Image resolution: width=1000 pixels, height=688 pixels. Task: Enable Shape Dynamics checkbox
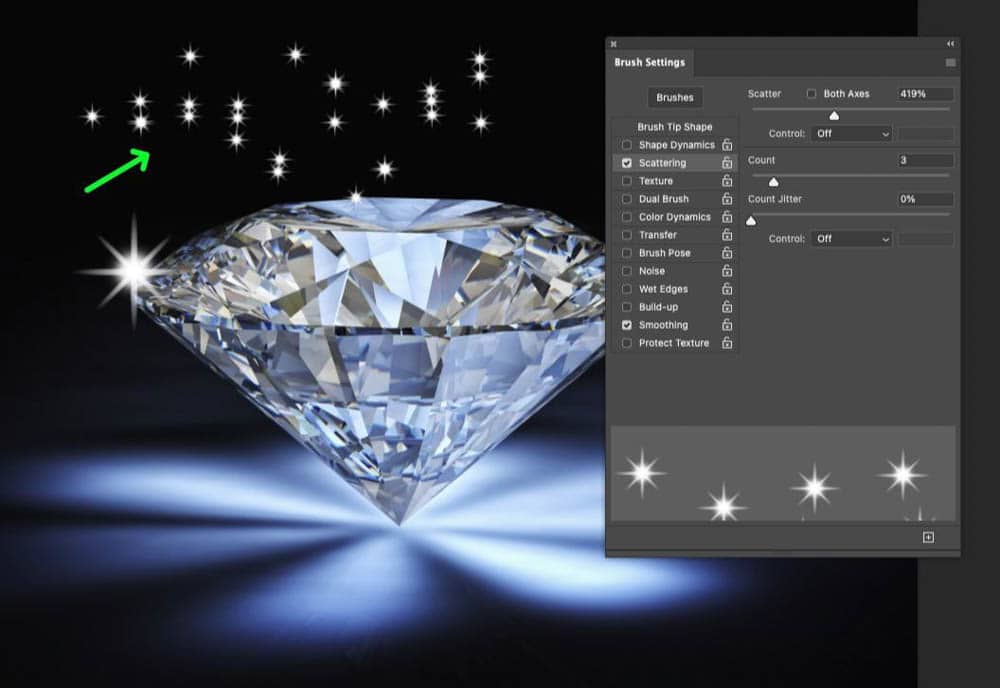[x=627, y=145]
